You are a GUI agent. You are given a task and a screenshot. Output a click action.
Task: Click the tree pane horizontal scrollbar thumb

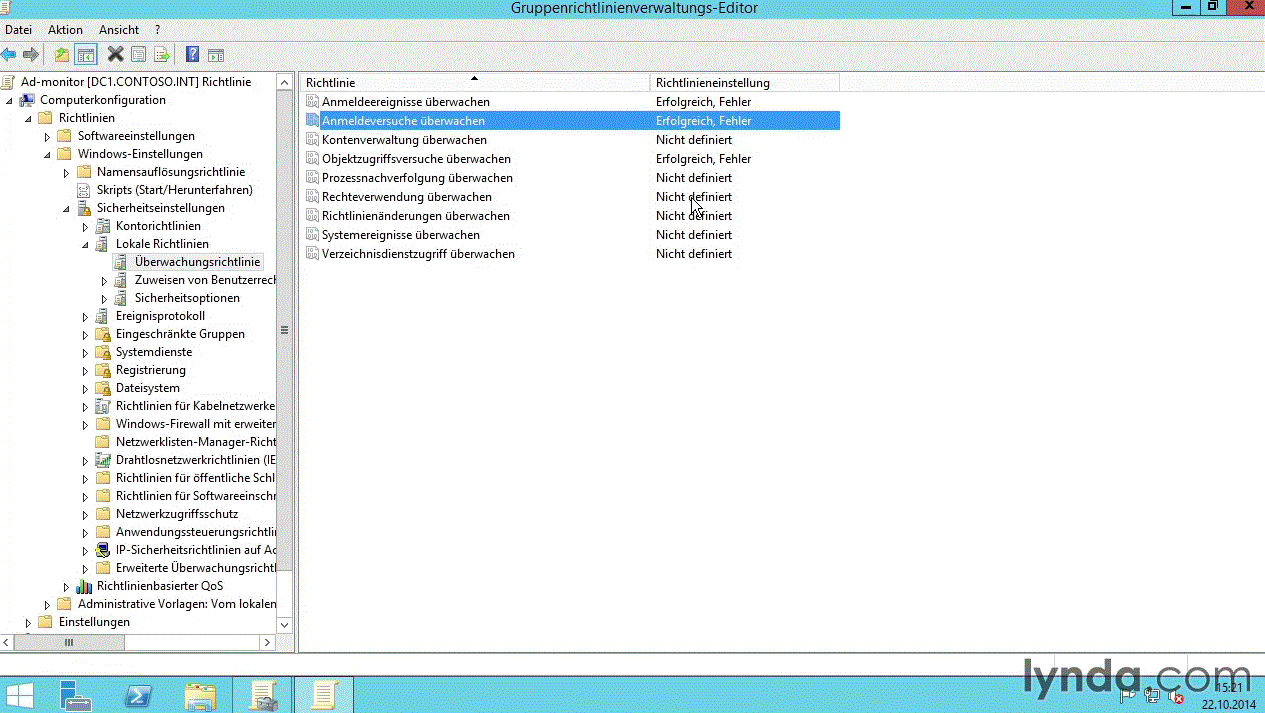[68, 642]
